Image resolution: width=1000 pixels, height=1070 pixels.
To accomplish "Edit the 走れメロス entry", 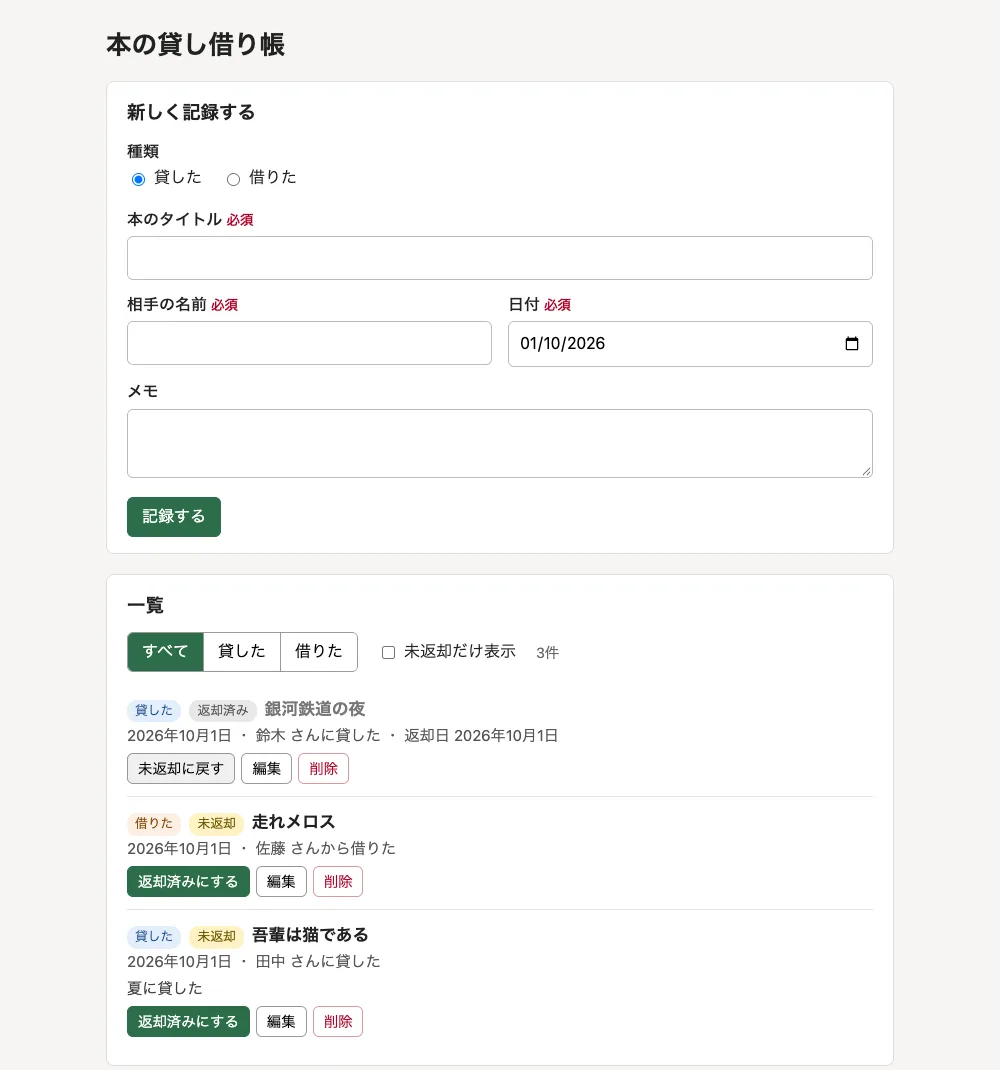I will pyautogui.click(x=281, y=882).
